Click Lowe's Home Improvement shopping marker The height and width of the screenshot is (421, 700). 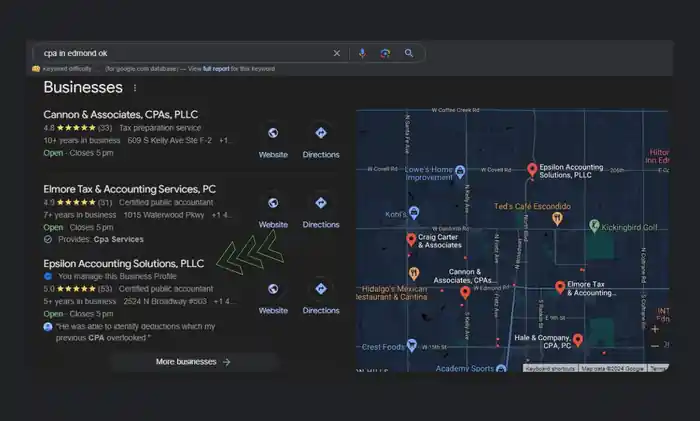460,171
